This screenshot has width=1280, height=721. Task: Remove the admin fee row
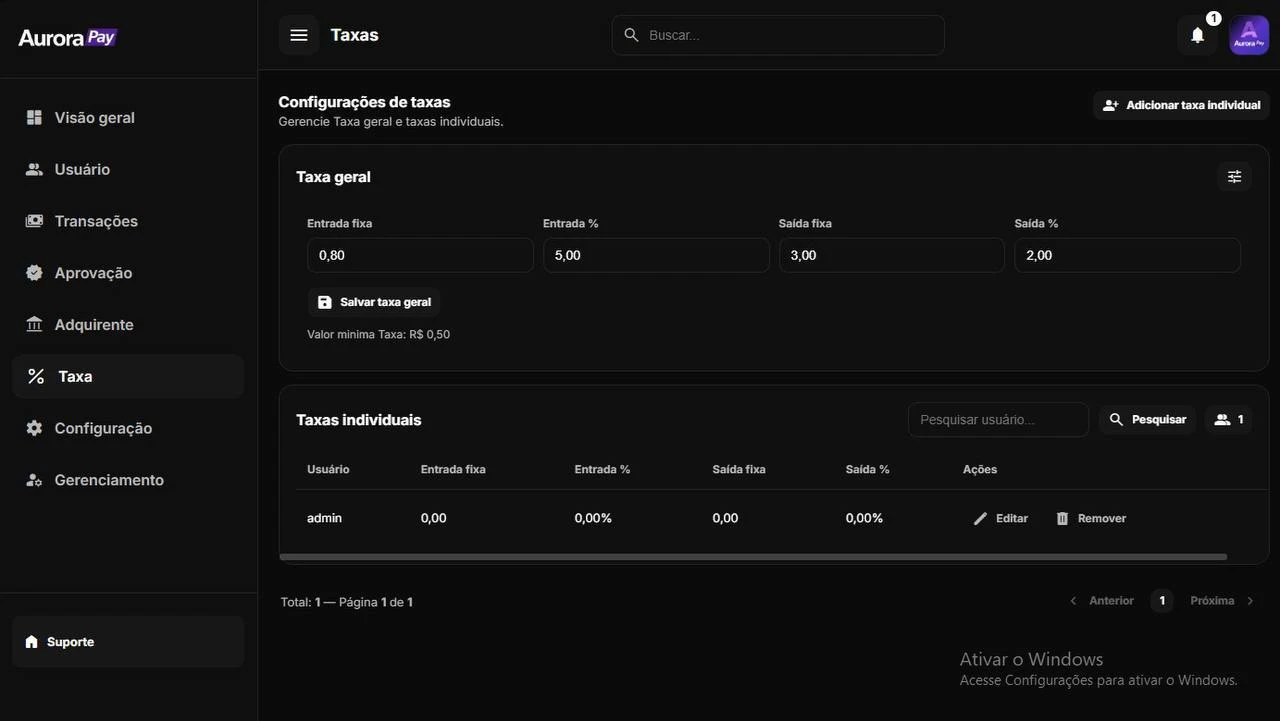(1091, 518)
